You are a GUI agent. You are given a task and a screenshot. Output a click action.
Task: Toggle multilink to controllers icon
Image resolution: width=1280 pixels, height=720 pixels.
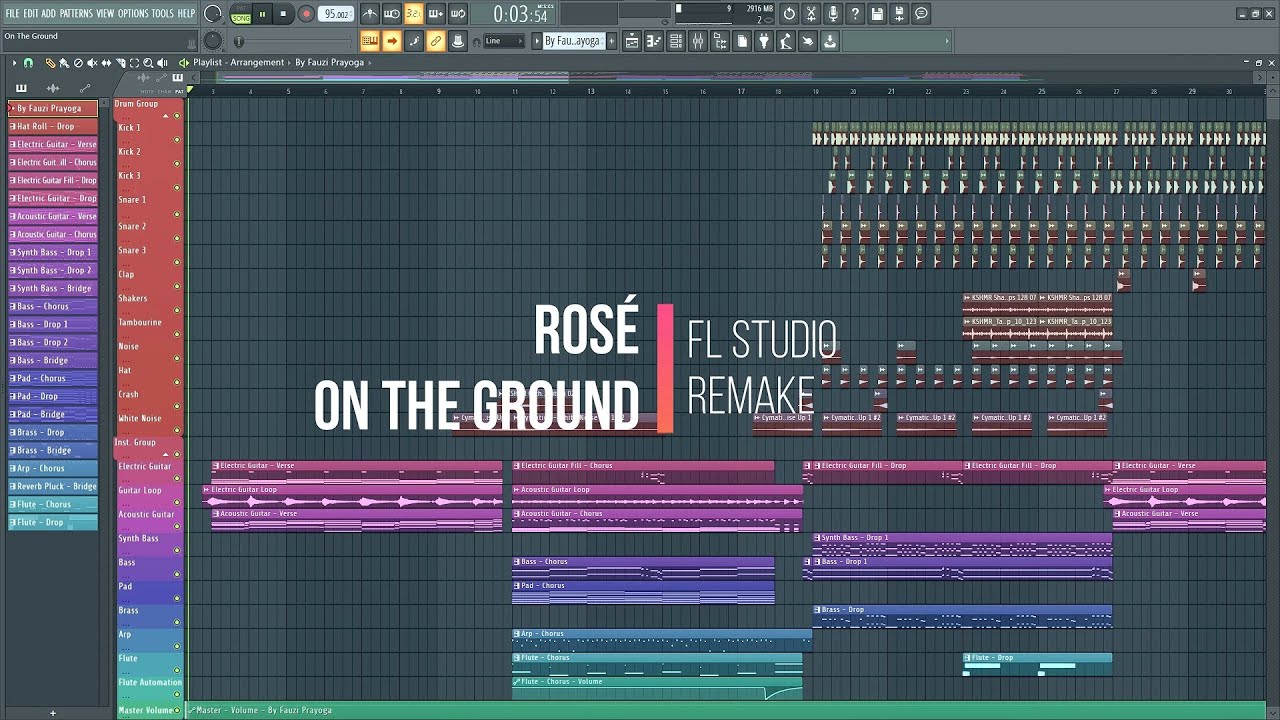[458, 41]
